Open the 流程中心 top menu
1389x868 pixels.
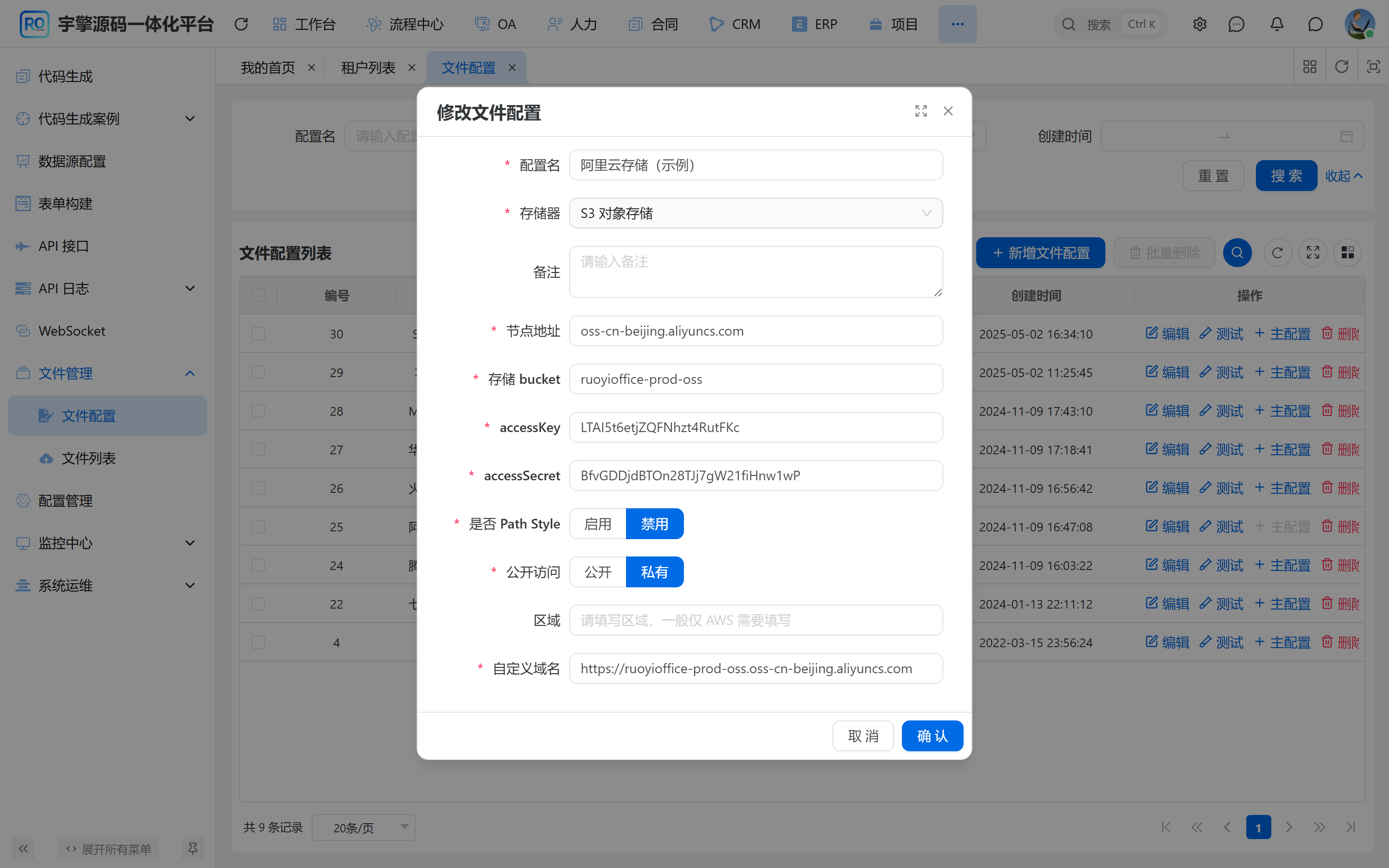pyautogui.click(x=405, y=24)
